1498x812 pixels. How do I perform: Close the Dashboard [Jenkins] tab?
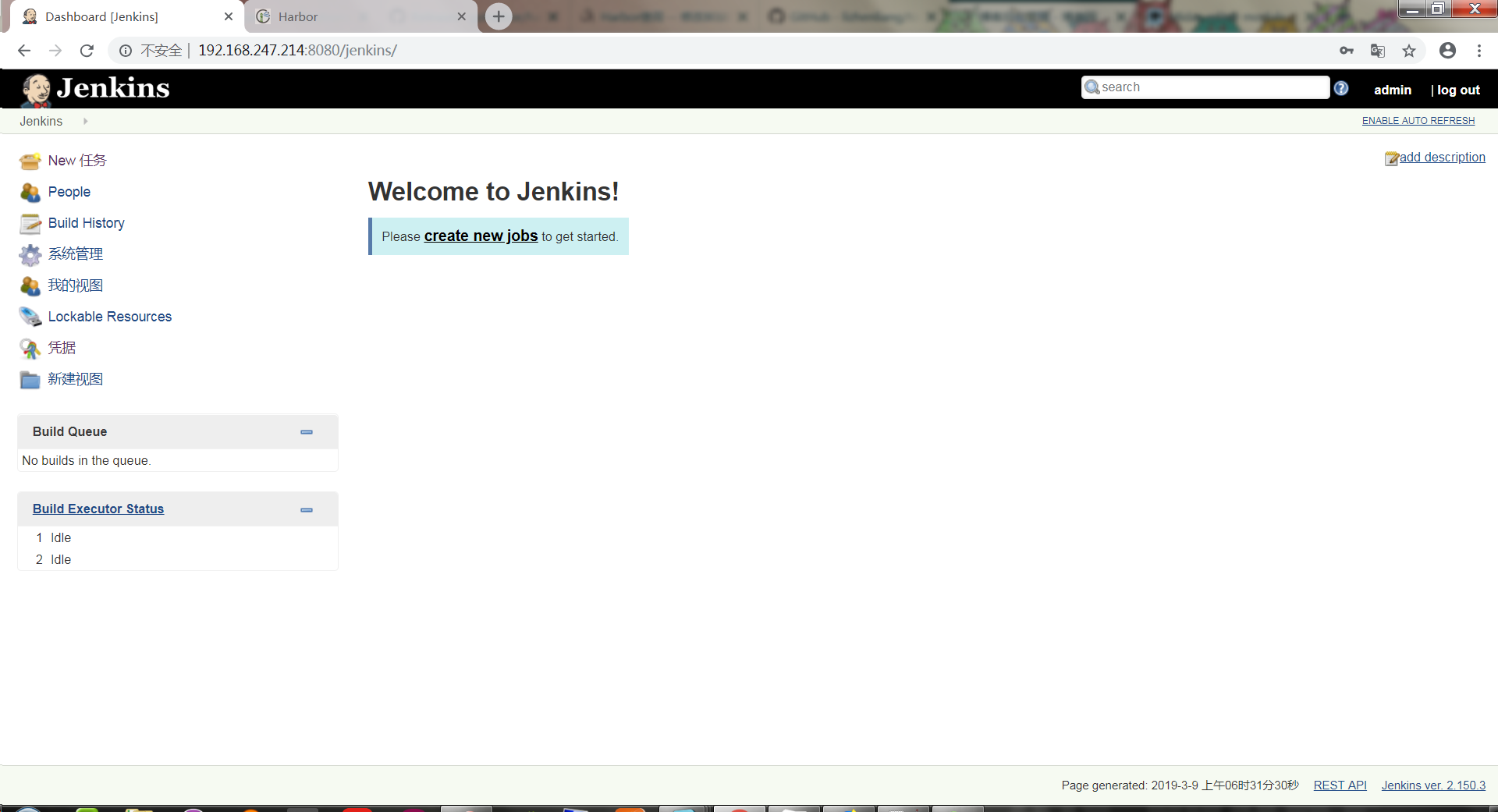229,16
